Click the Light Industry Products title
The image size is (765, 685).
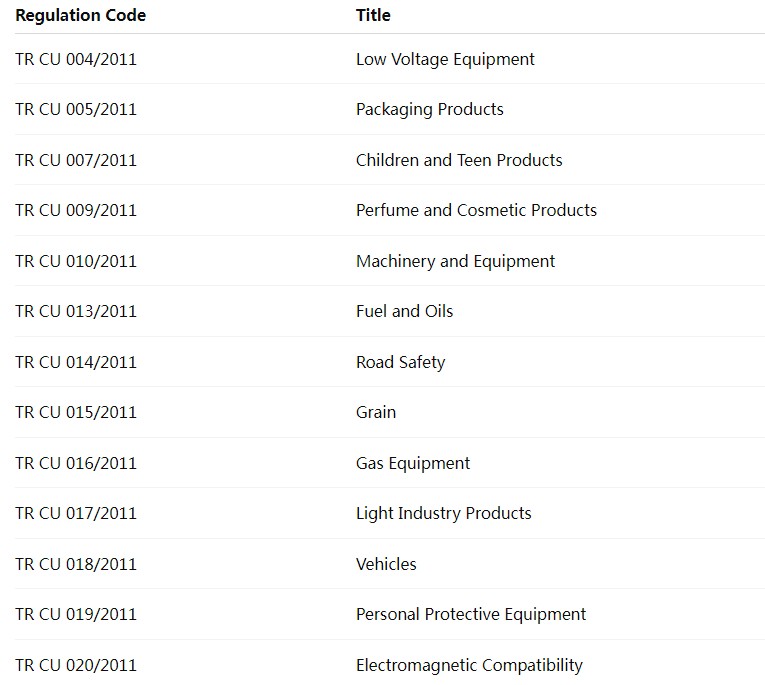tap(443, 513)
